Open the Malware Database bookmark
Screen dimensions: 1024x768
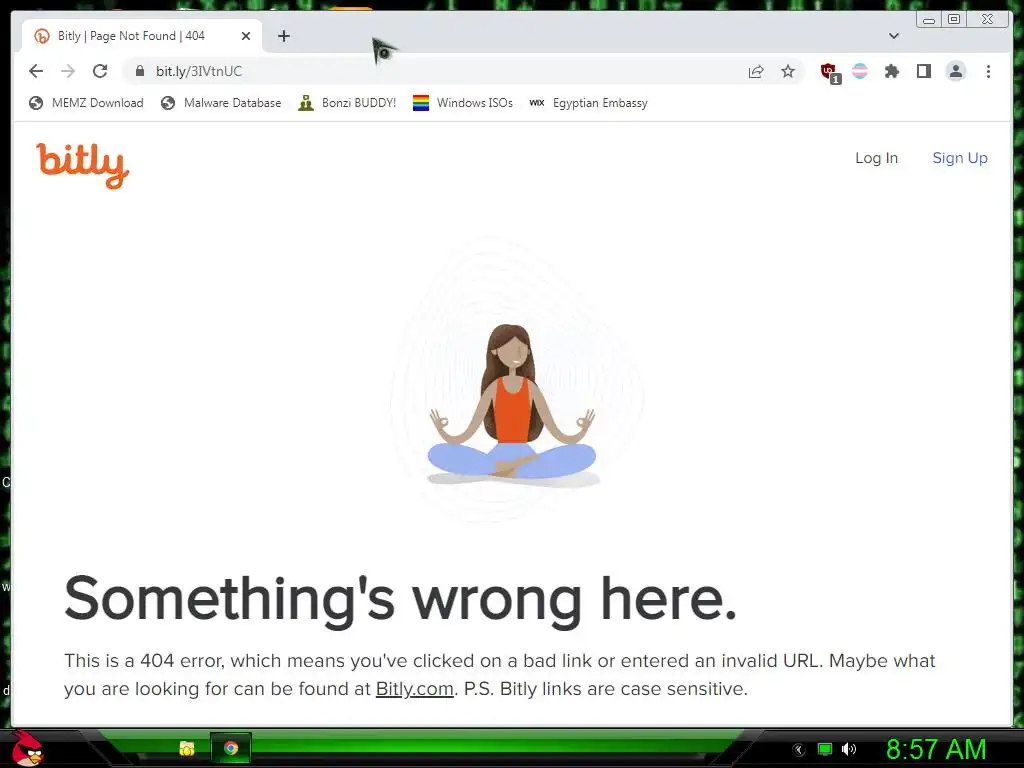pos(221,103)
